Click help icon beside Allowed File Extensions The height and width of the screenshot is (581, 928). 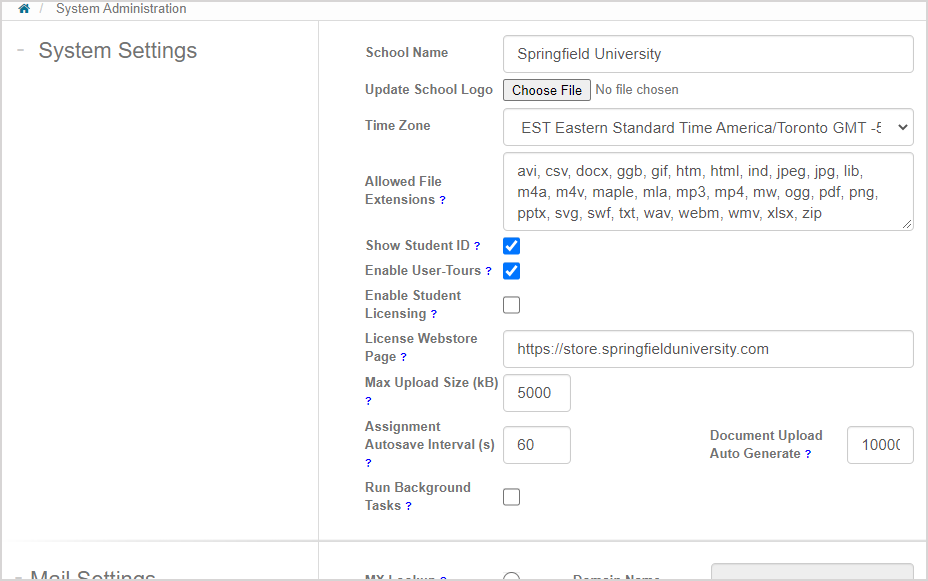point(443,200)
